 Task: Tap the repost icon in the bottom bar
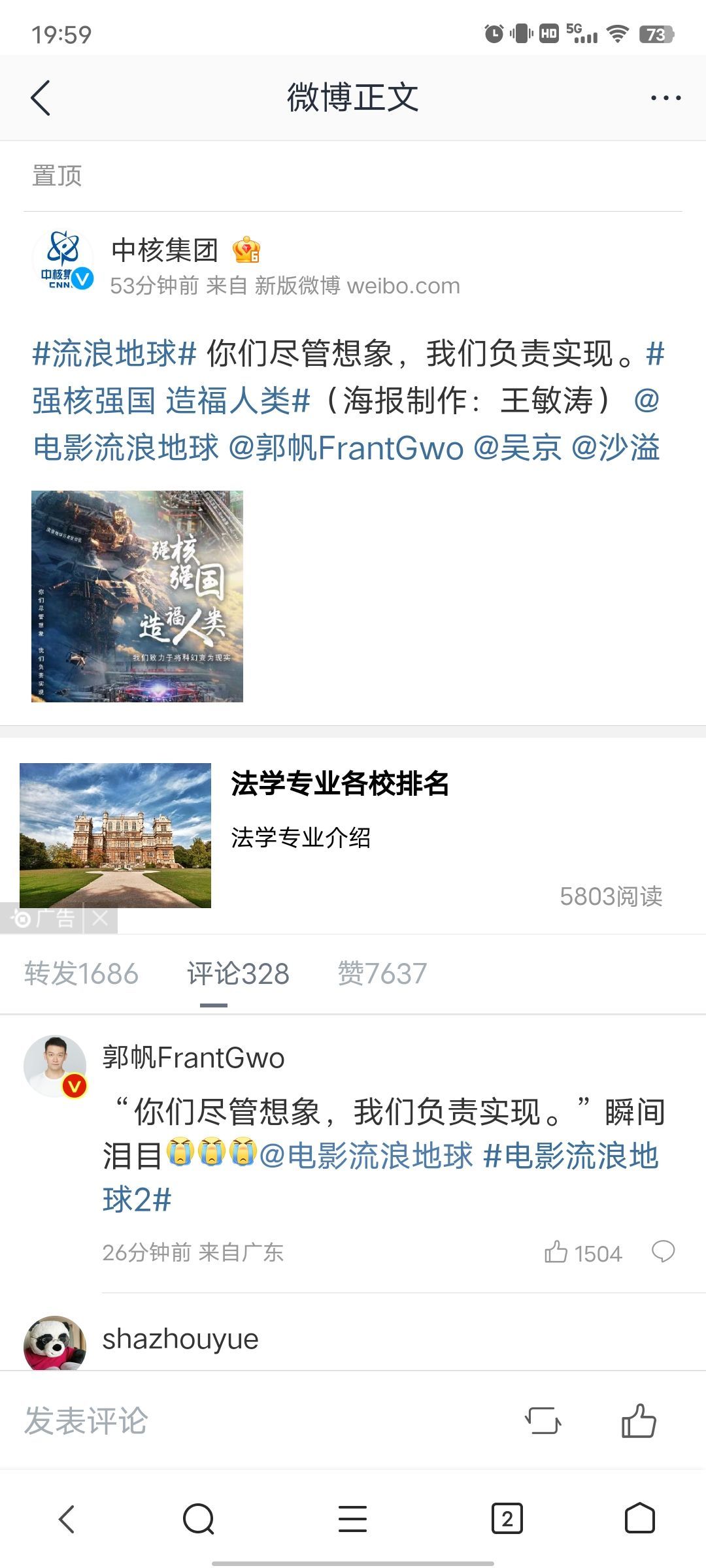coord(543,1420)
